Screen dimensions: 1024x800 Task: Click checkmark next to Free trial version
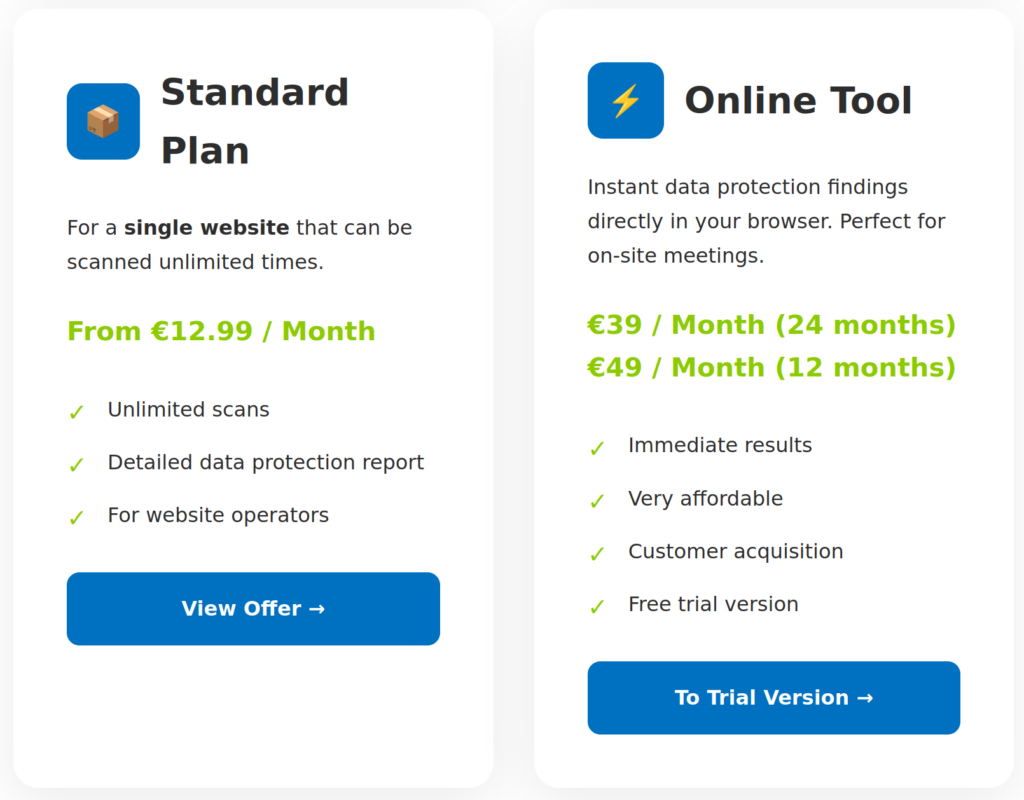pos(597,607)
